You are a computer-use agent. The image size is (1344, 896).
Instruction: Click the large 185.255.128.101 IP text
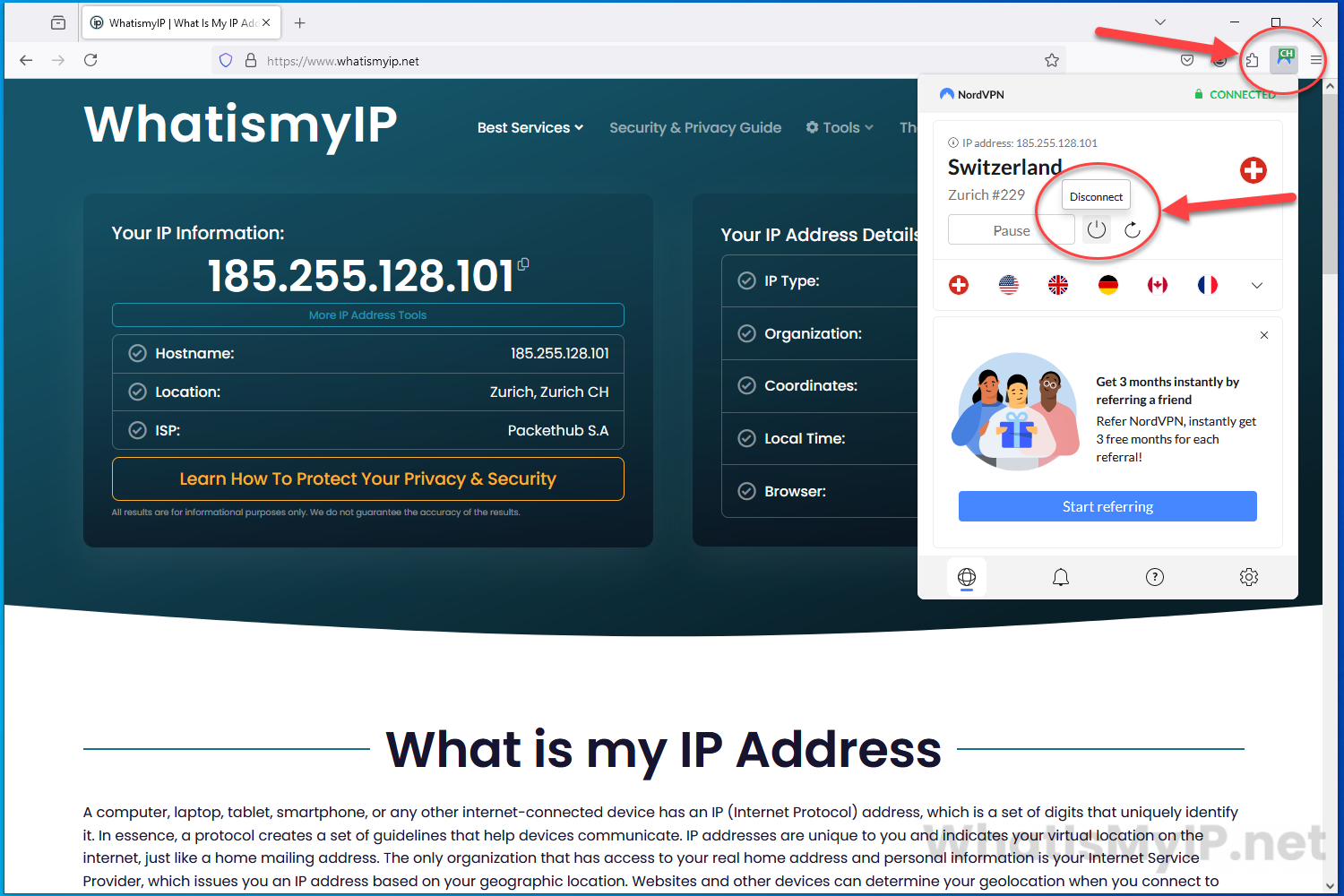[361, 276]
